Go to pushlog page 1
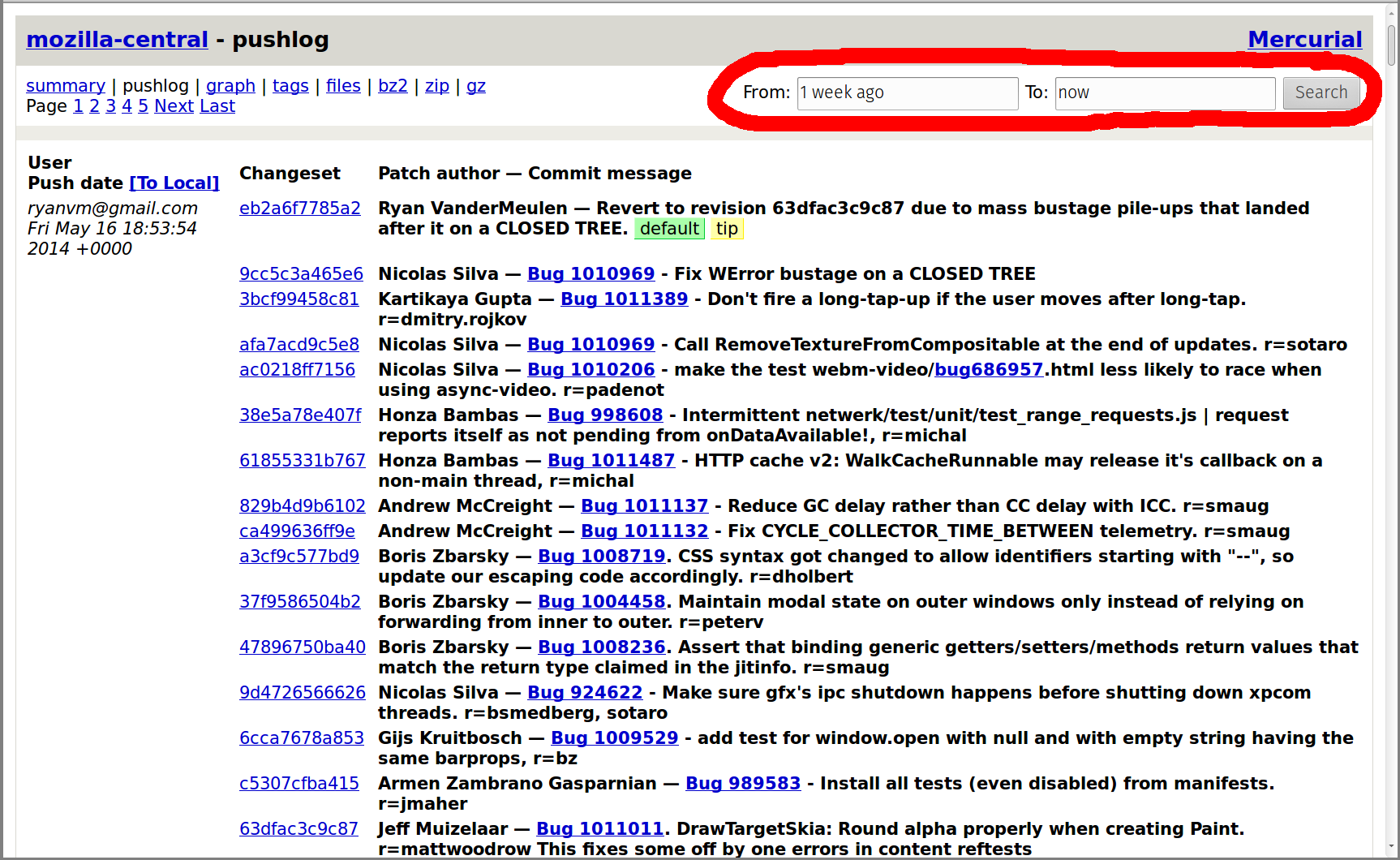The image size is (1400, 860). click(78, 106)
